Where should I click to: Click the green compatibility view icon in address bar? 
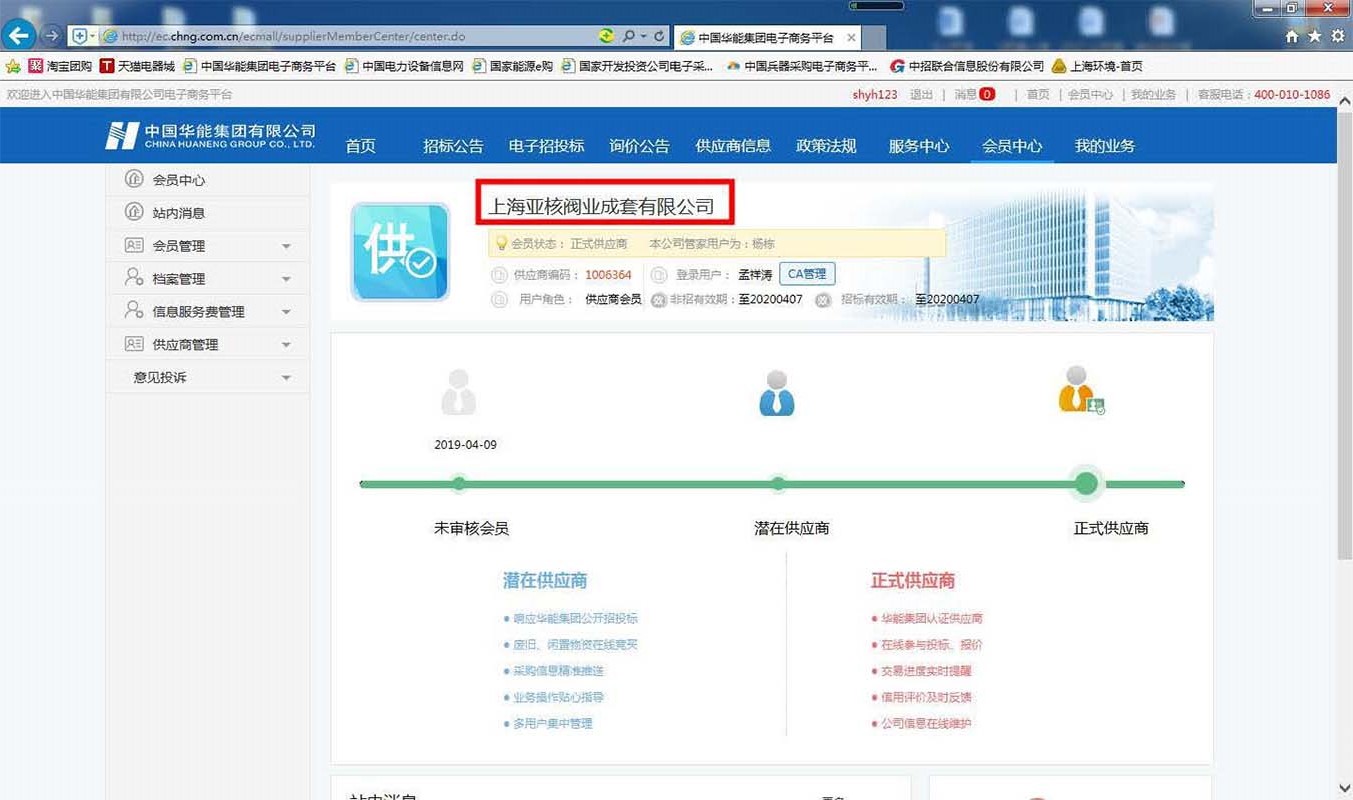pos(606,36)
